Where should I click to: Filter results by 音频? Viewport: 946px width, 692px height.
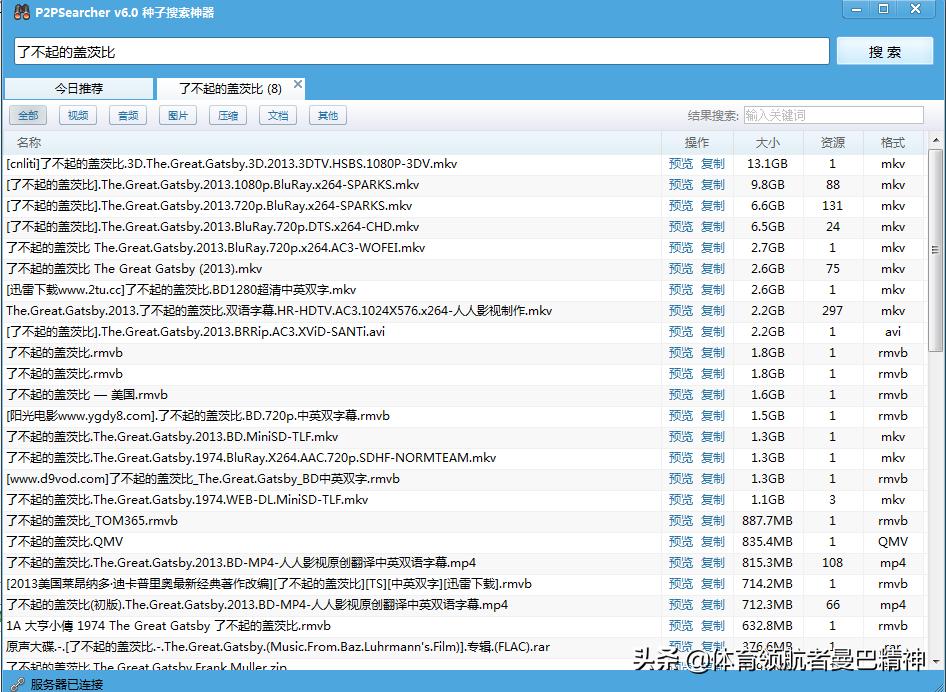tap(128, 116)
